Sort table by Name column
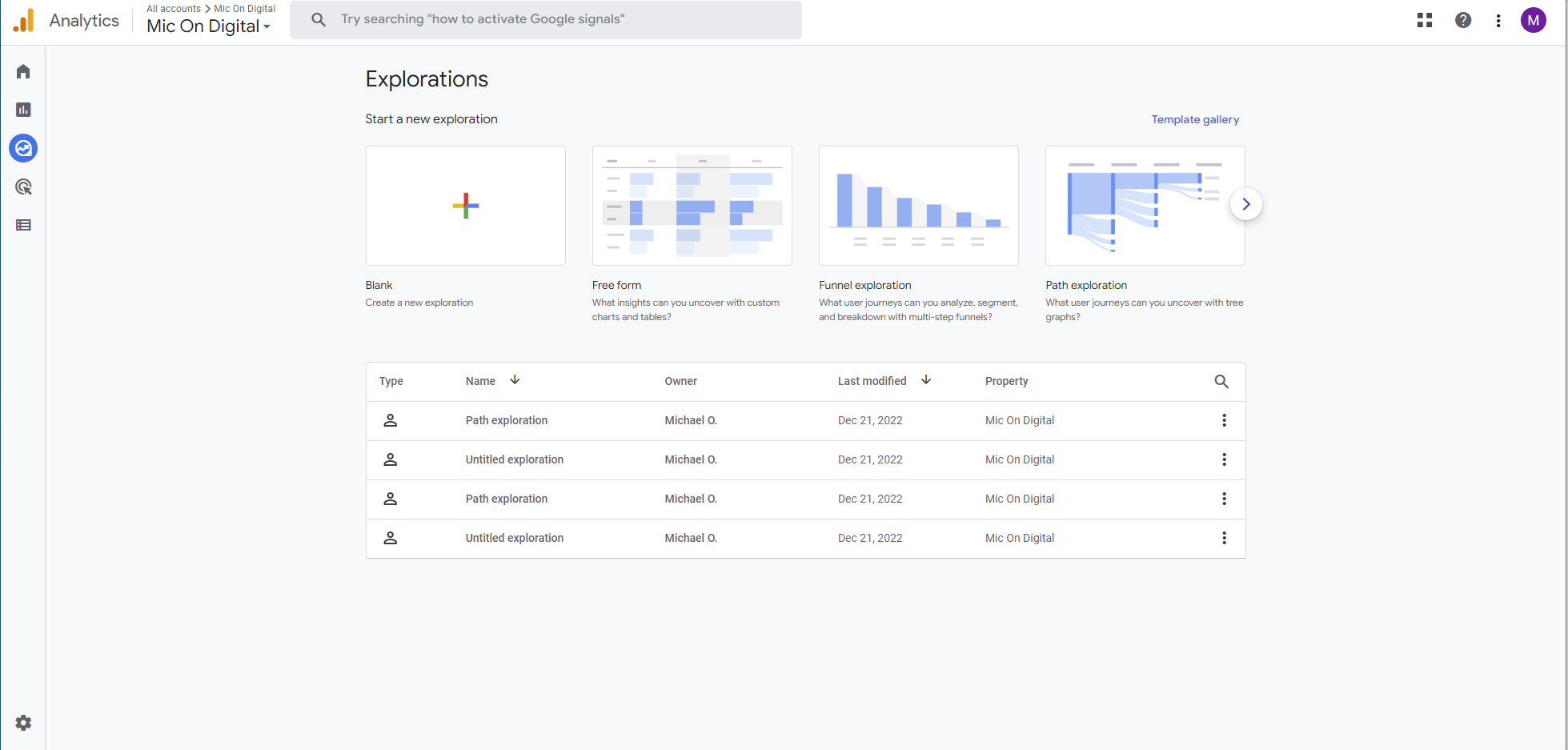The height and width of the screenshot is (750, 1568). click(481, 381)
